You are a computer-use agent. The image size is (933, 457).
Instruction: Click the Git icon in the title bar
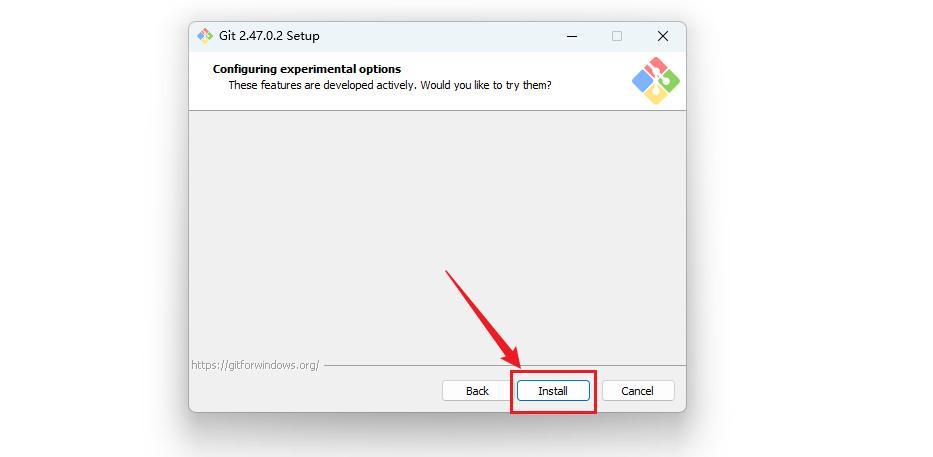pyautogui.click(x=205, y=36)
